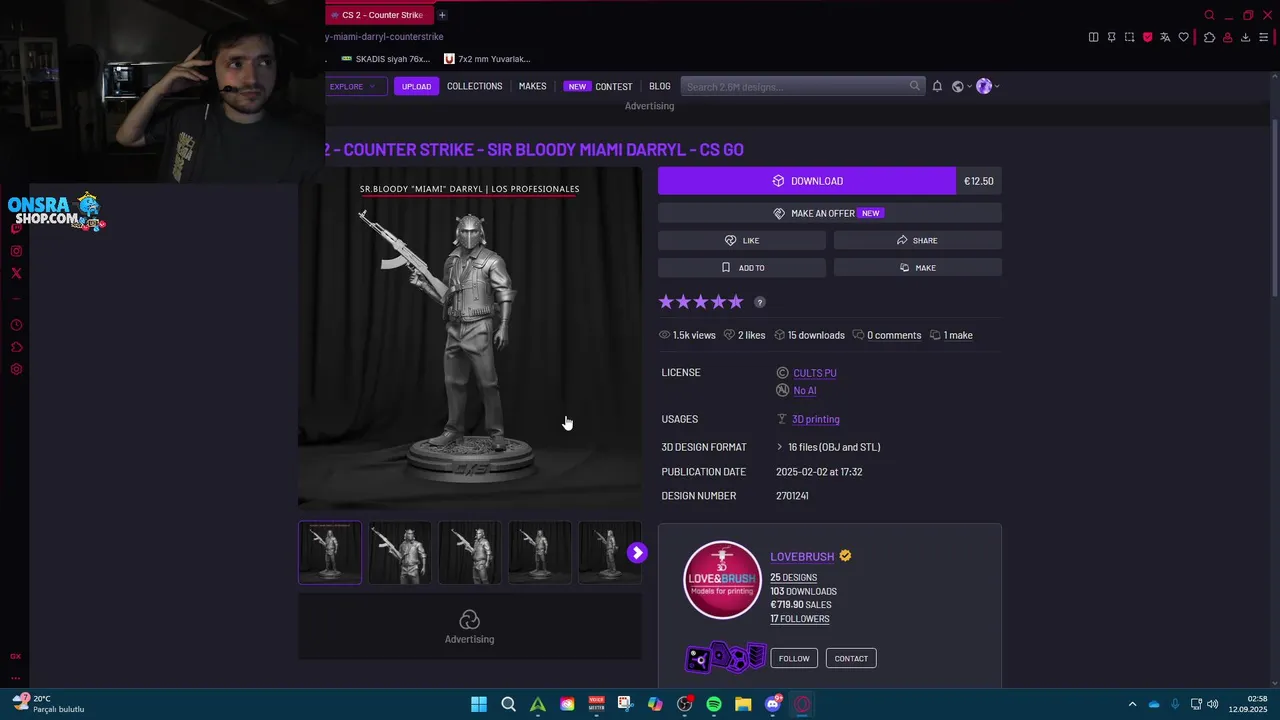Click the pin icon in browser toolbar

[1111, 37]
